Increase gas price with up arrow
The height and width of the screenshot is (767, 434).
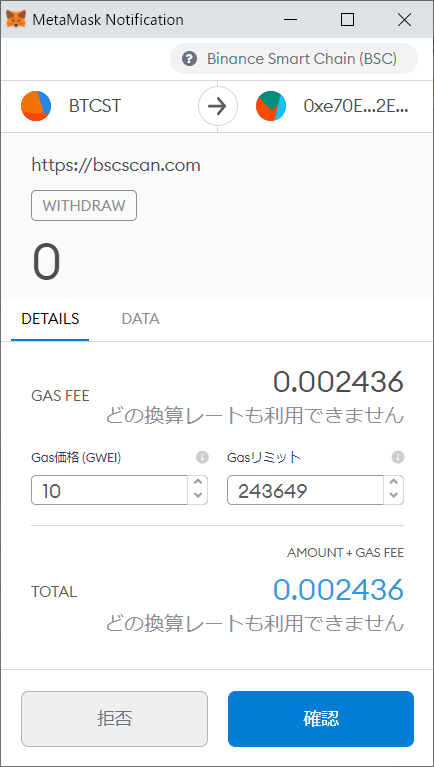198,482
